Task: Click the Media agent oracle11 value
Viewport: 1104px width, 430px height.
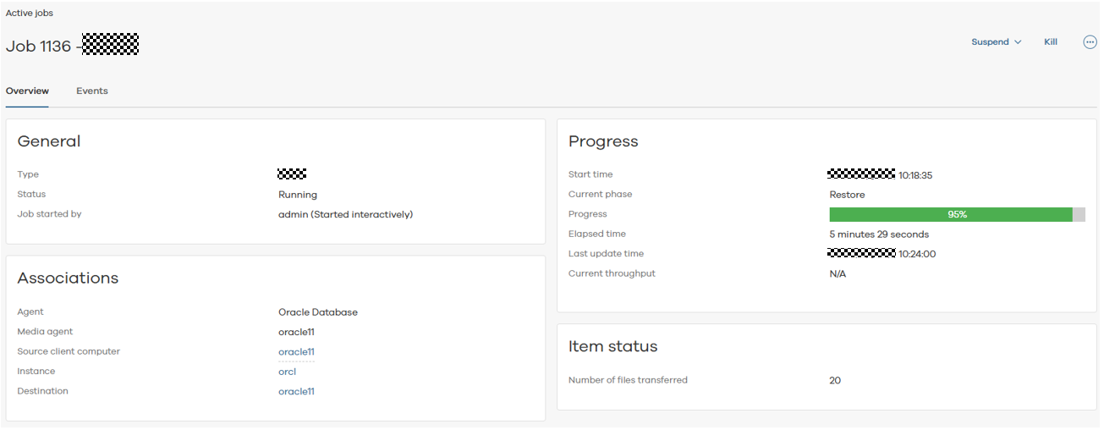Action: (296, 332)
